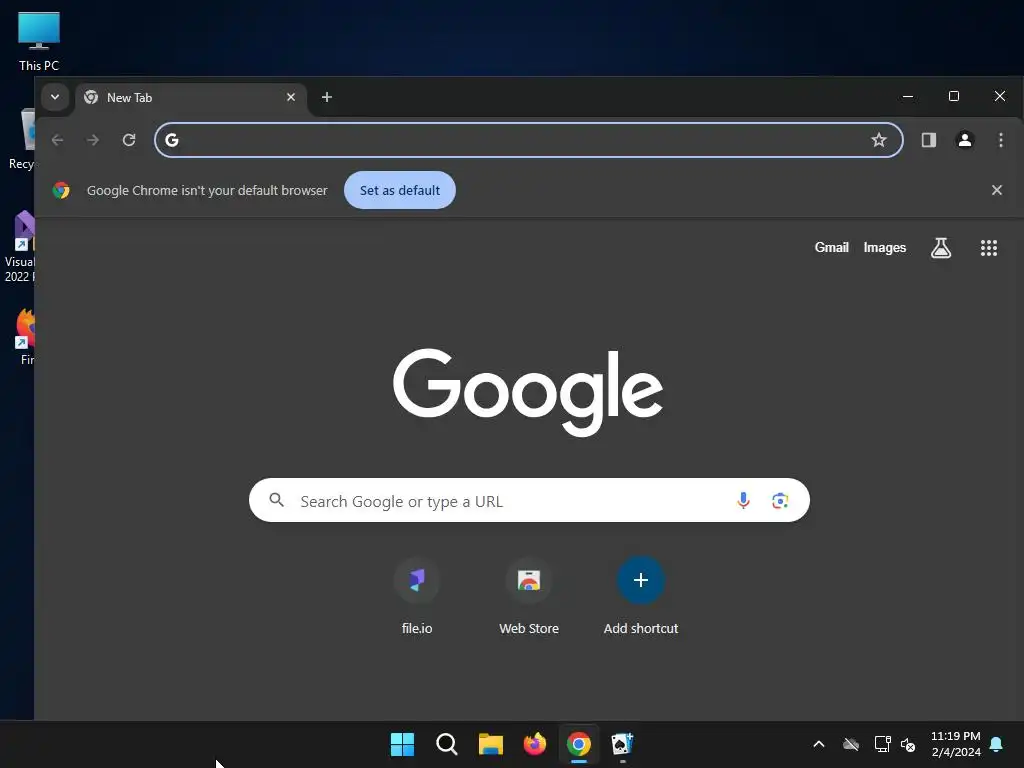The height and width of the screenshot is (768, 1024).
Task: Expand the tab search dropdown
Action: point(55,97)
